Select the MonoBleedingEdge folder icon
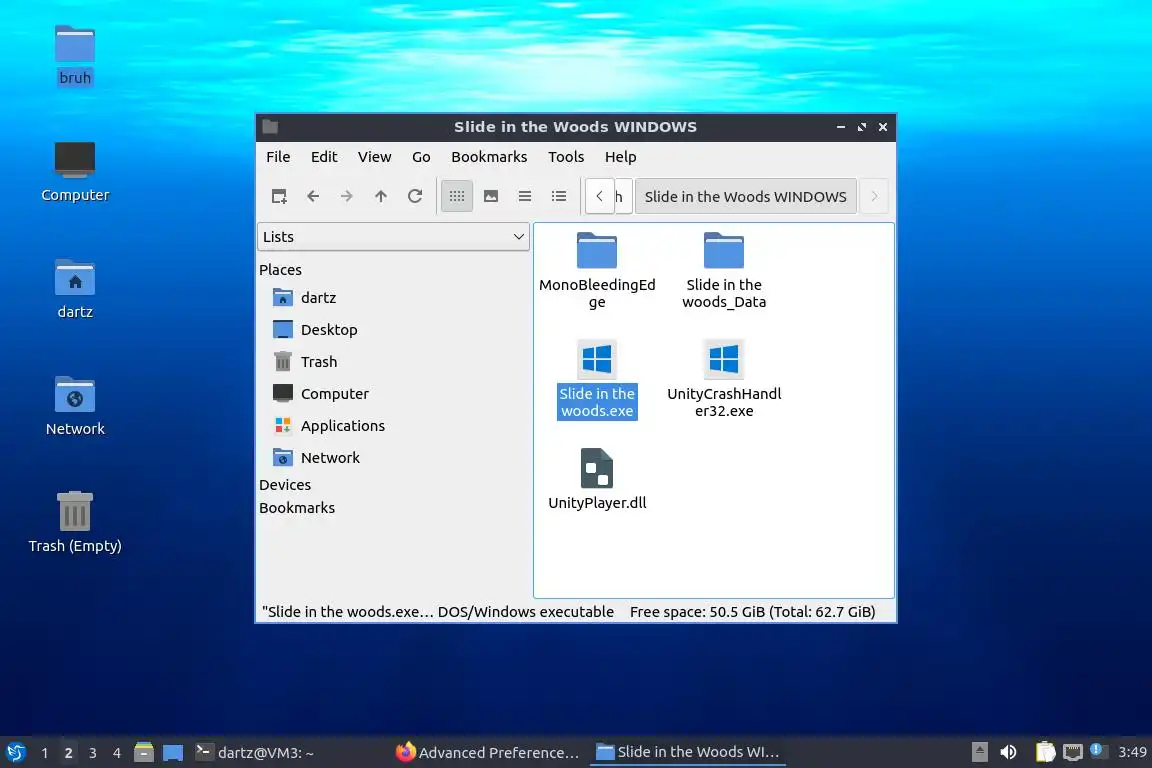 [597, 251]
